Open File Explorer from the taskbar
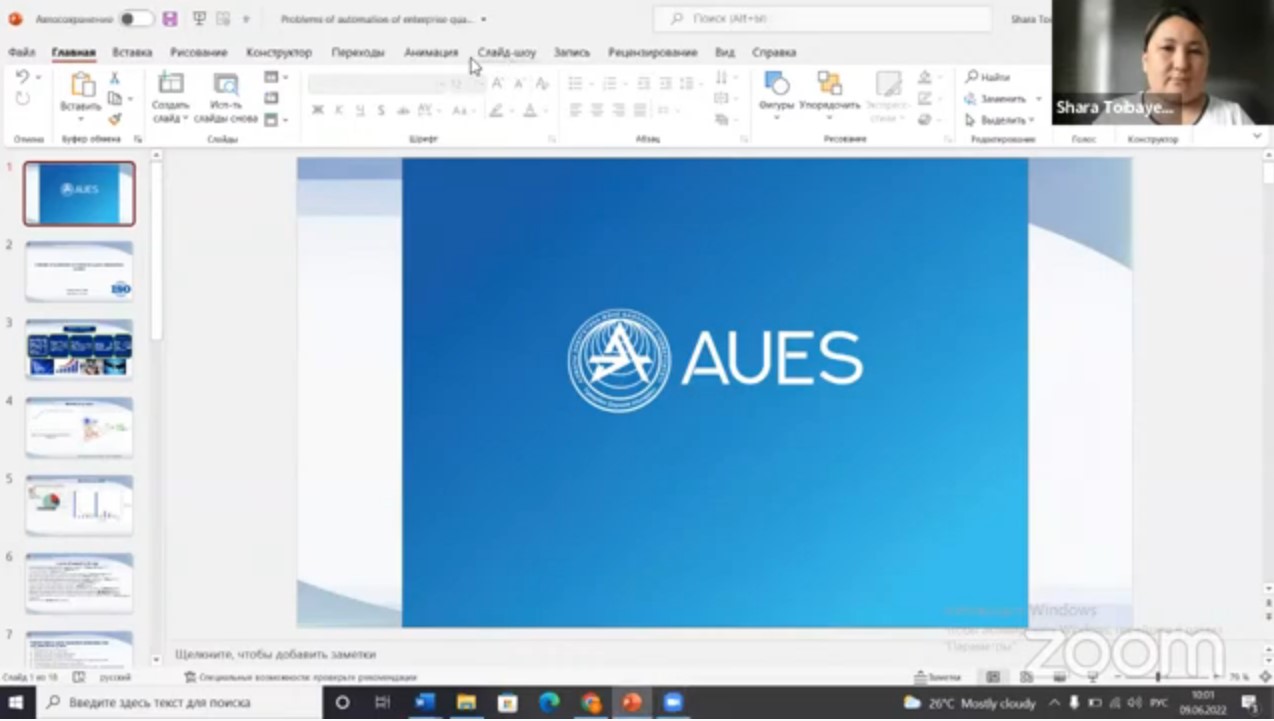Image resolution: width=1274 pixels, height=721 pixels. 466,703
